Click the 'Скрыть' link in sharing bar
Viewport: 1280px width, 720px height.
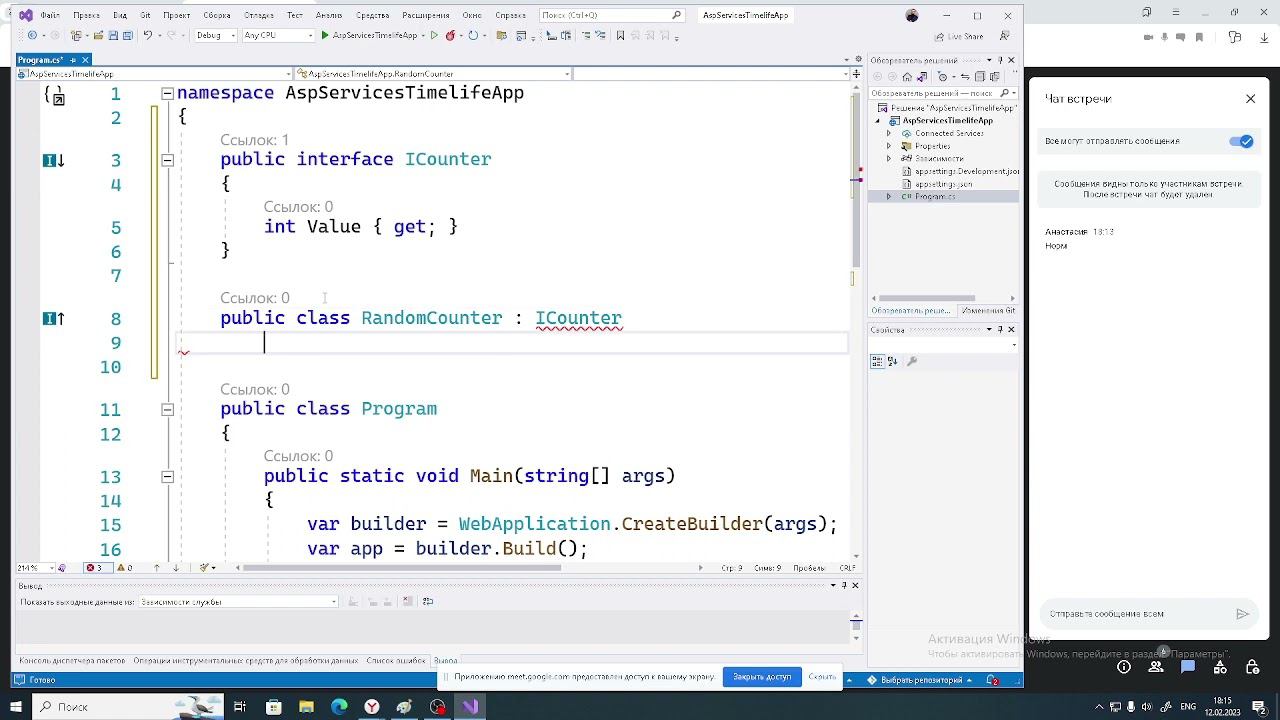pos(822,677)
